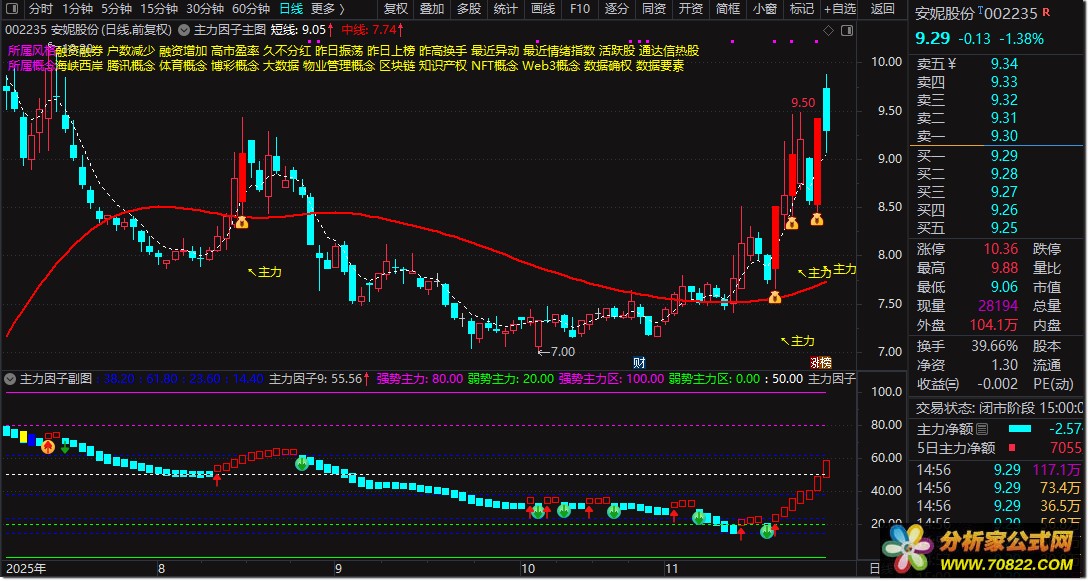Switch to the 分时 intraday view
The height and width of the screenshot is (581, 1090).
pyautogui.click(x=40, y=9)
